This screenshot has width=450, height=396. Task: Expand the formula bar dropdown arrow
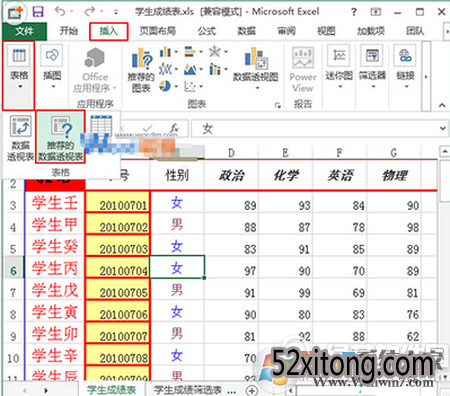coord(443,128)
